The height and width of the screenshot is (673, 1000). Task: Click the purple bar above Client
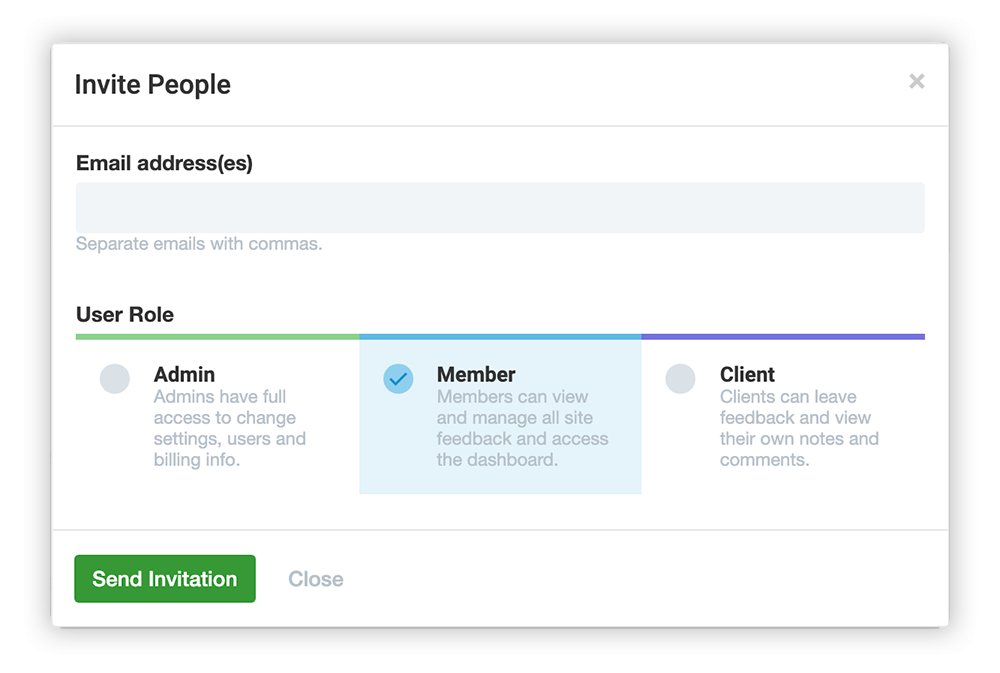[783, 337]
